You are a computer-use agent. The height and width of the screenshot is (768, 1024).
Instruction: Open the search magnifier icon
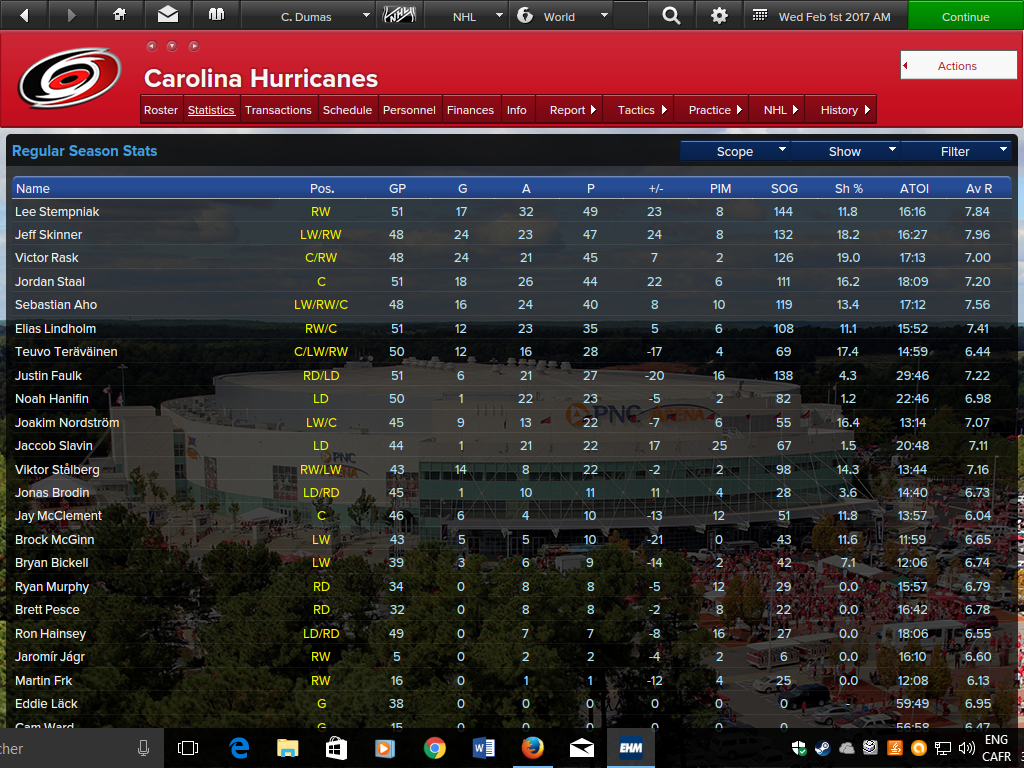(671, 15)
